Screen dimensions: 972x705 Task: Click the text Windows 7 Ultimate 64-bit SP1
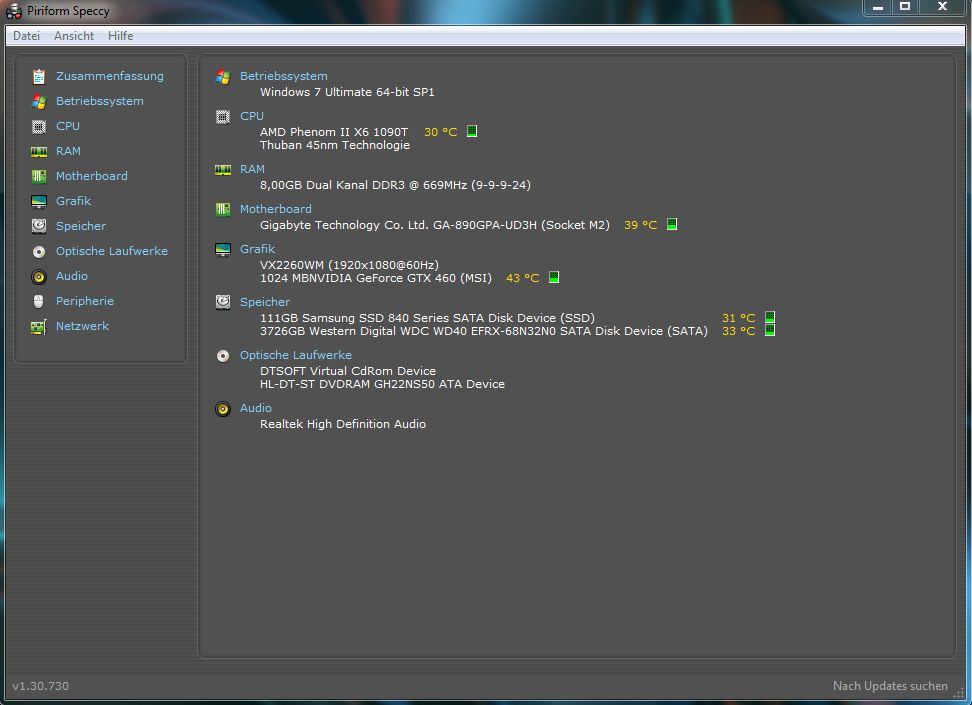pos(347,92)
